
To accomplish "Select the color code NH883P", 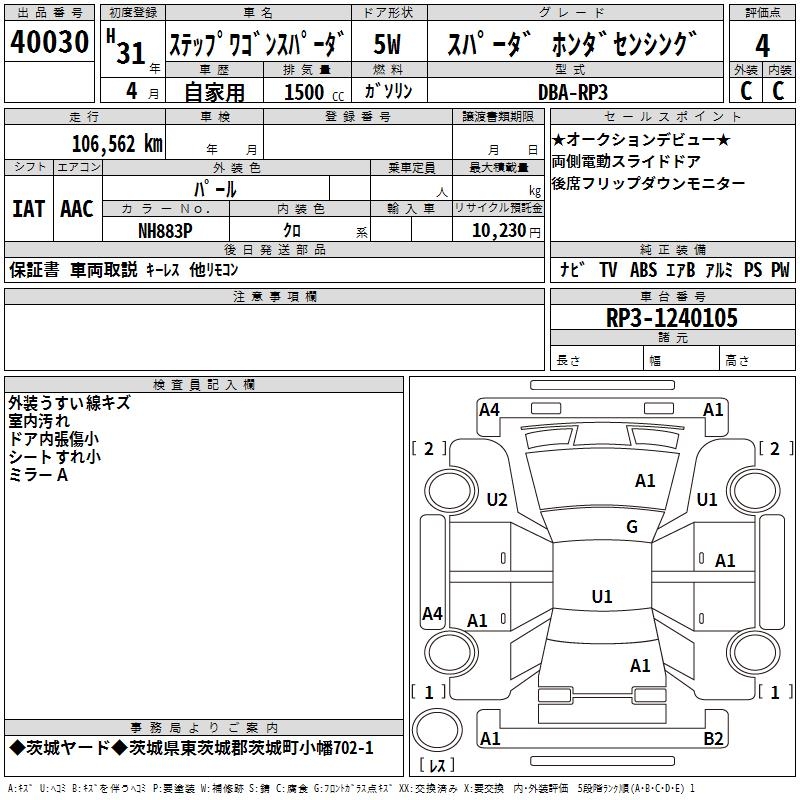I will click(165, 231).
